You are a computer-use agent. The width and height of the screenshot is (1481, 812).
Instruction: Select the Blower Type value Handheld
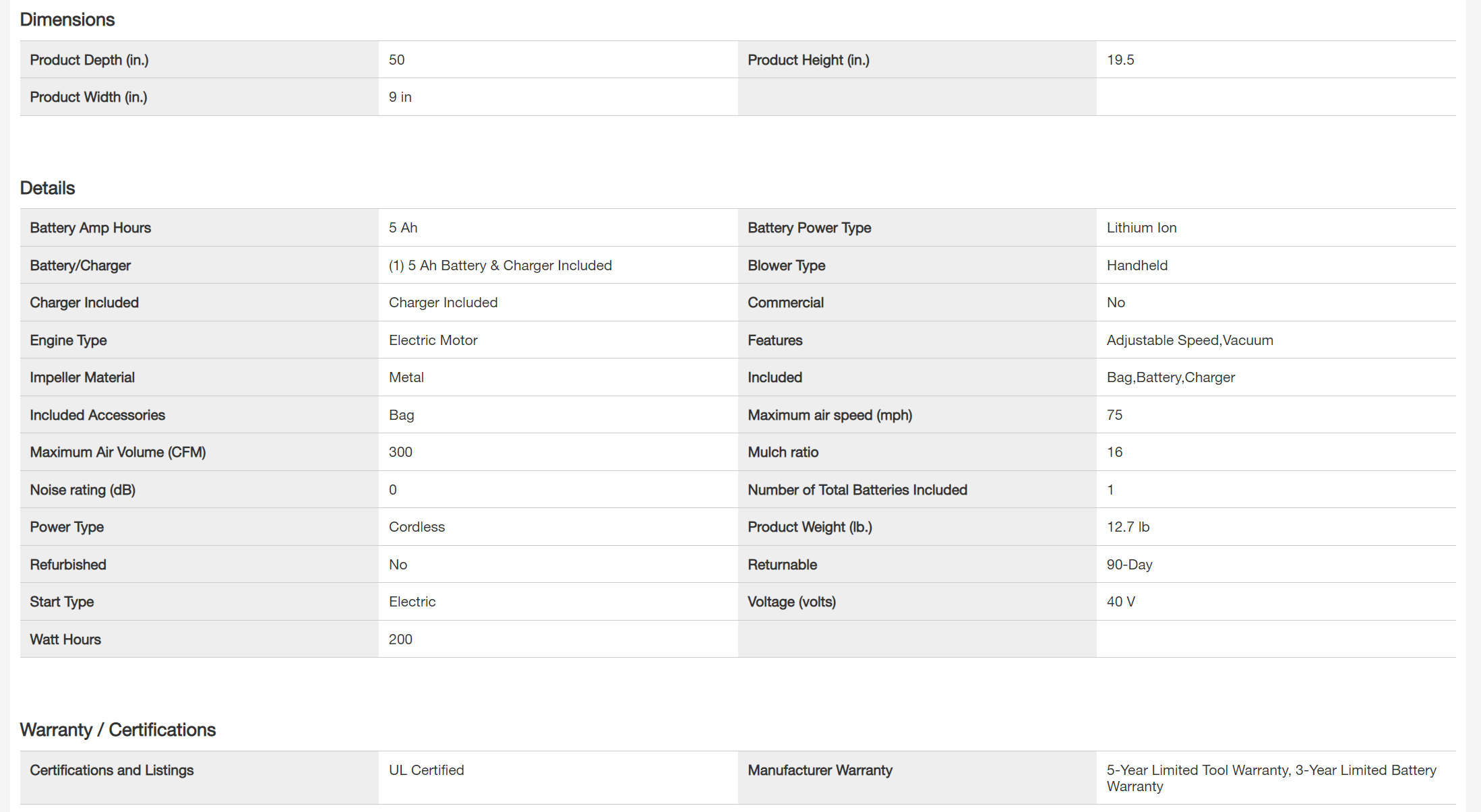(x=1137, y=266)
